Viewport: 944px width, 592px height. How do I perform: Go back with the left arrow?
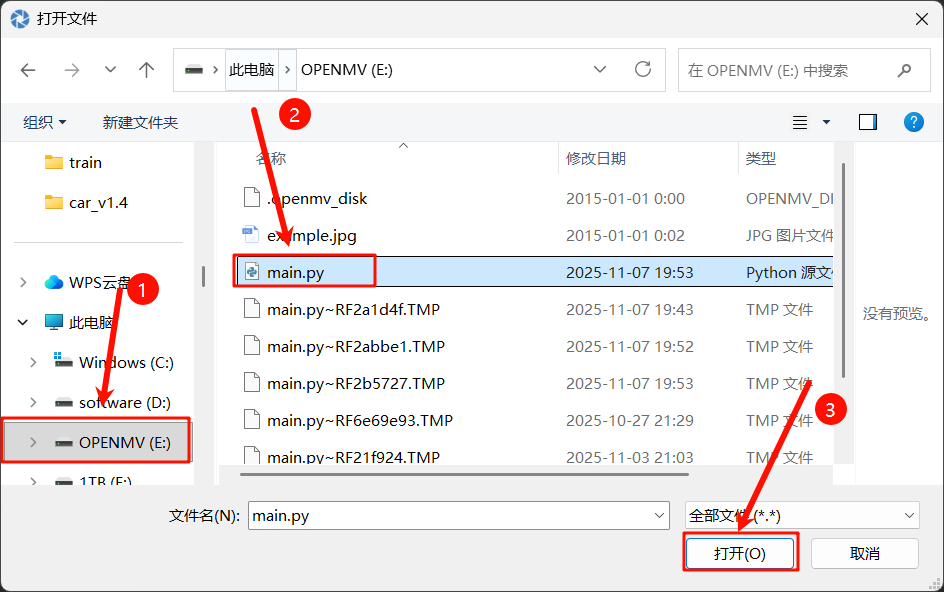click(28, 70)
